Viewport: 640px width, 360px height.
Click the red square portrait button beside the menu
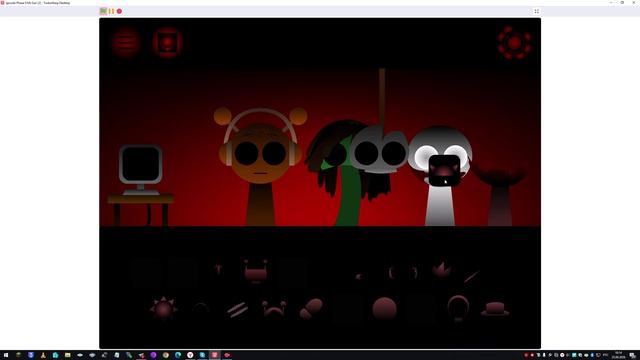tap(167, 42)
